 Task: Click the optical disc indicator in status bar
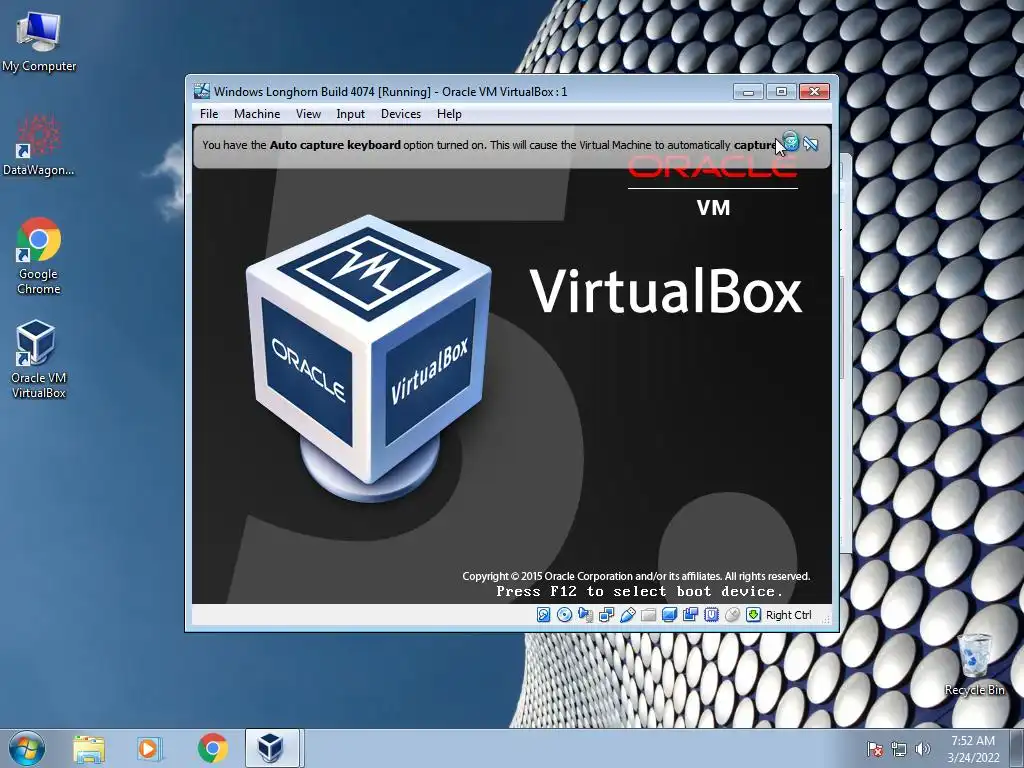click(564, 615)
